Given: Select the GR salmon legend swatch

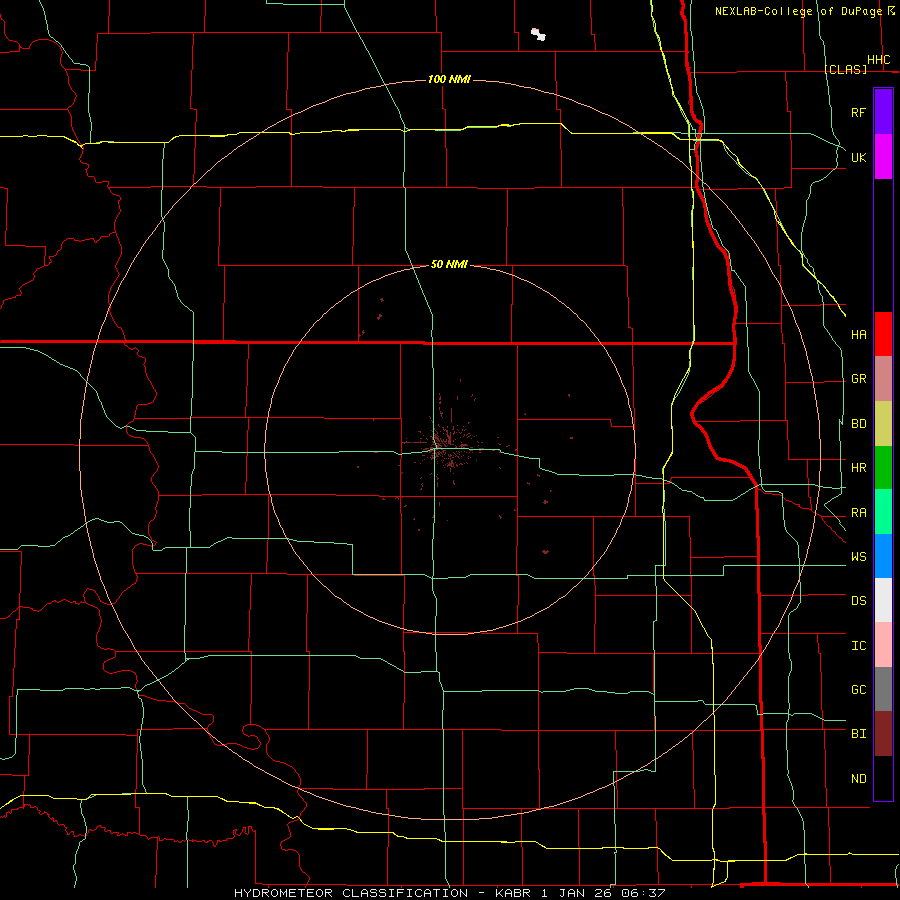Looking at the screenshot, I should pyautogui.click(x=883, y=379).
